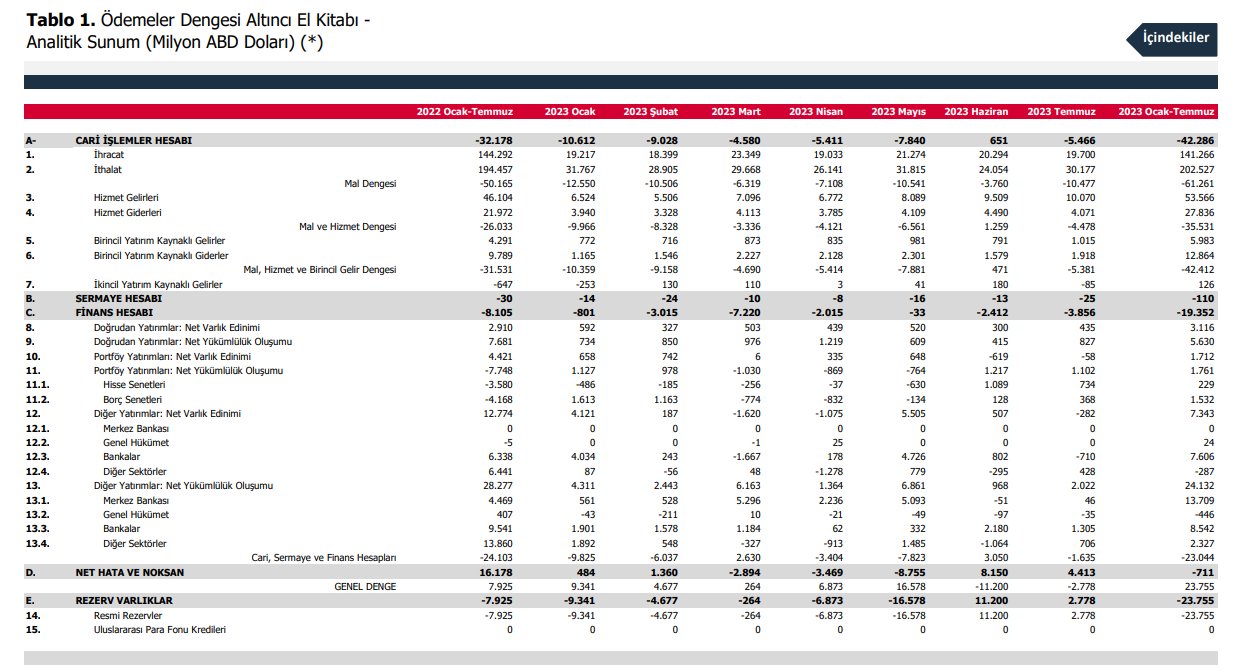Select 'Bankalar' in row 12.3.

pos(122,457)
